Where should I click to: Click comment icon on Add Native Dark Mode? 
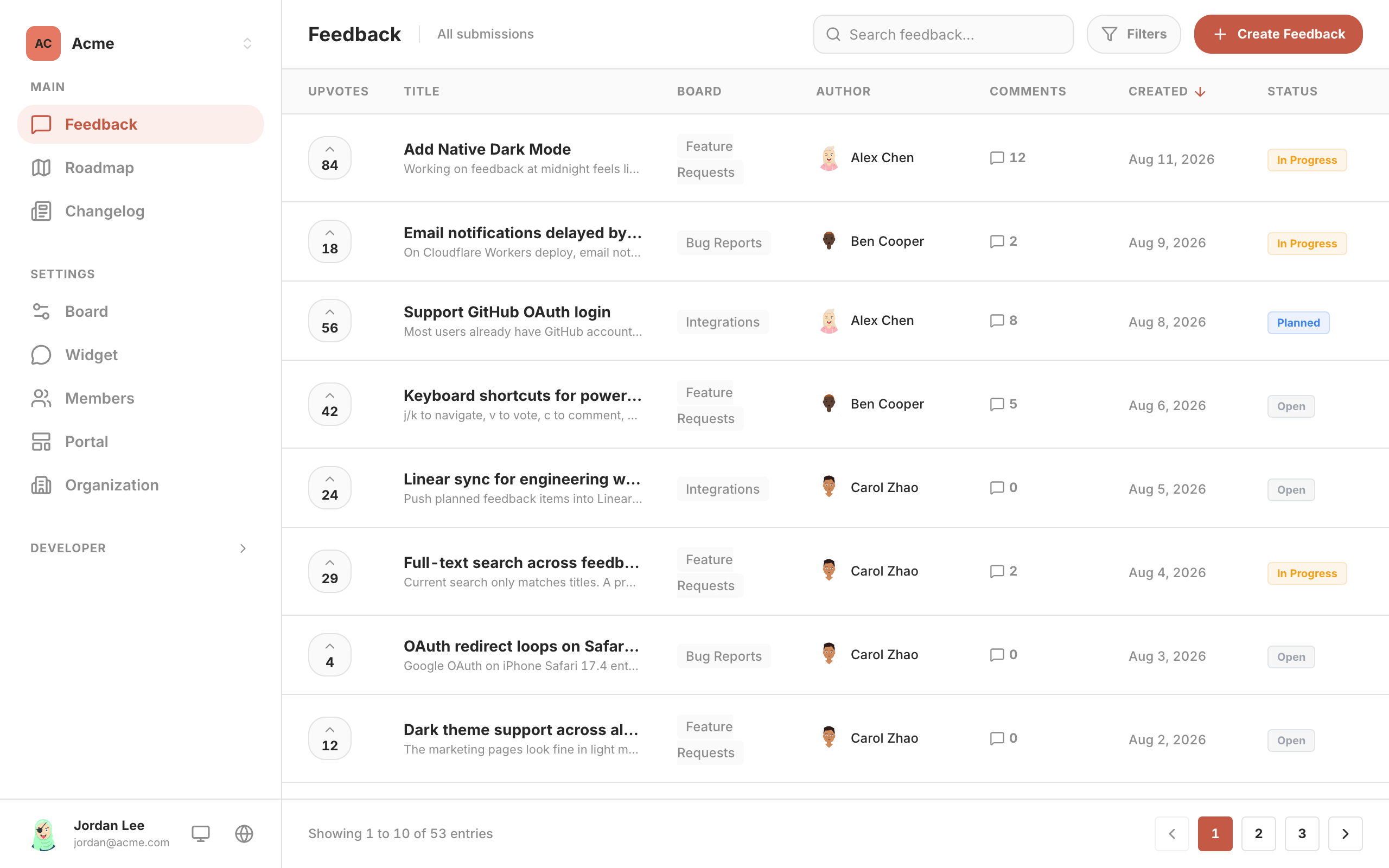(x=997, y=158)
